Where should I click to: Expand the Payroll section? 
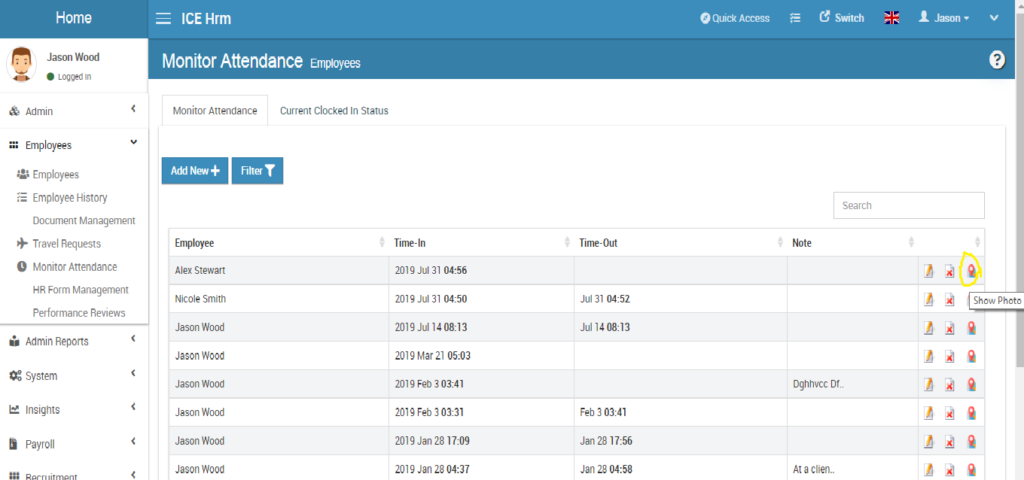pyautogui.click(x=74, y=444)
